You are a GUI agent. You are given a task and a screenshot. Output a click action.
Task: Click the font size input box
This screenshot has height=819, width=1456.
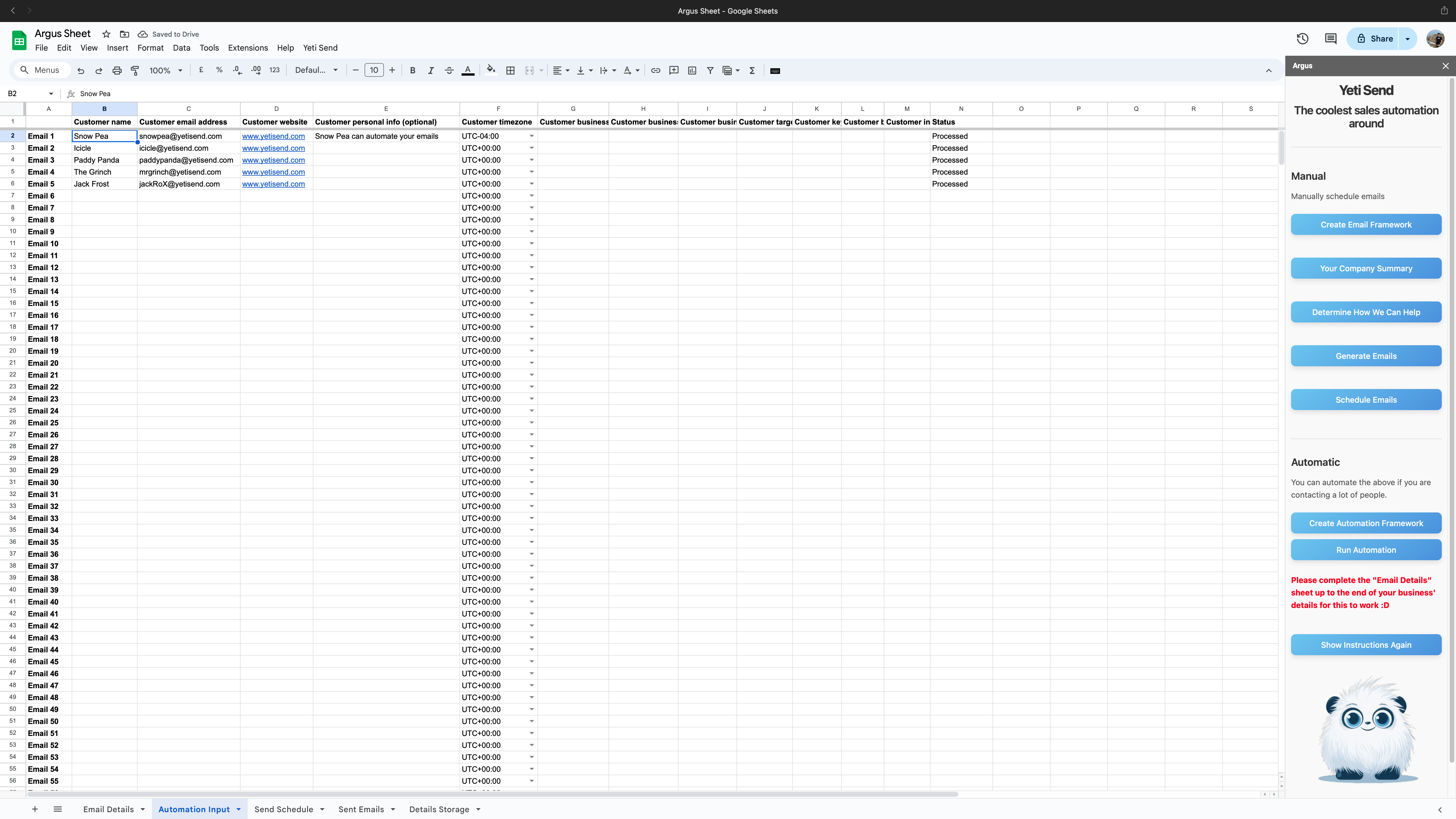(x=374, y=70)
